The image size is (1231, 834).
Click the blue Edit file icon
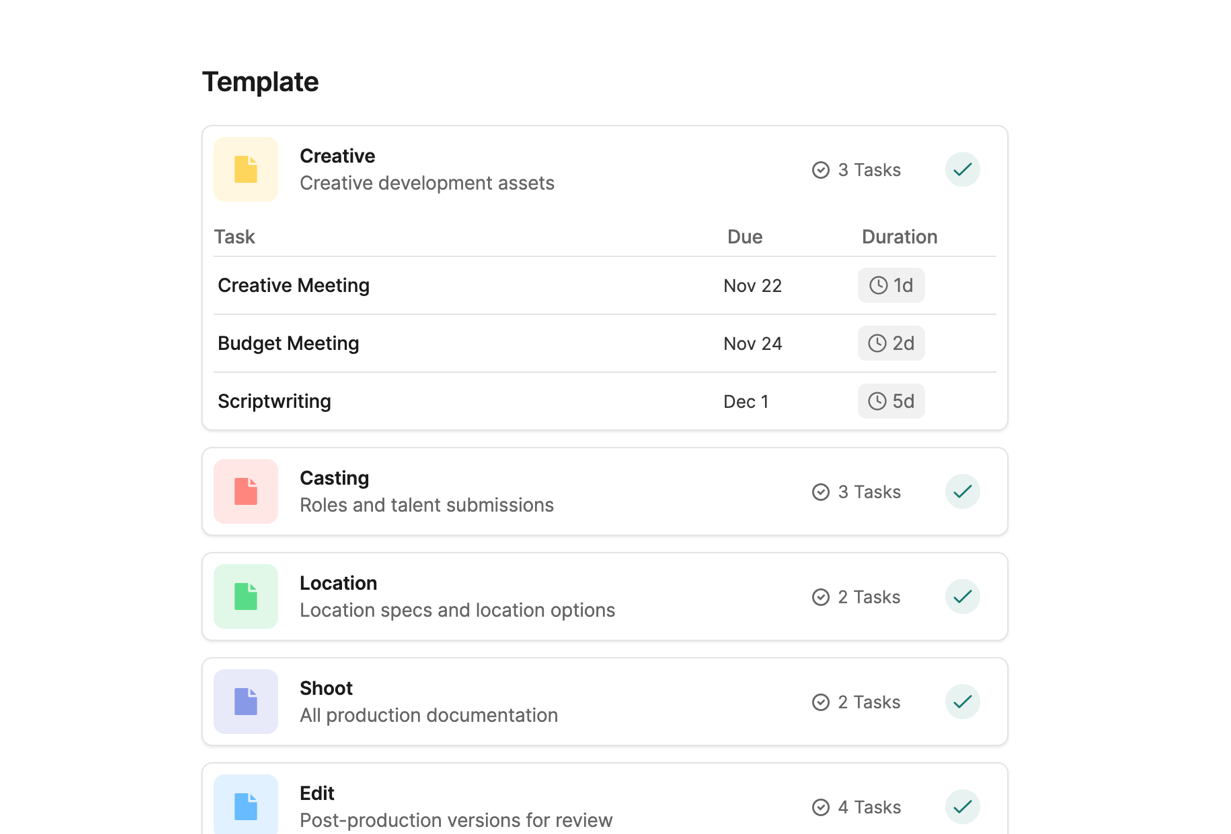246,806
